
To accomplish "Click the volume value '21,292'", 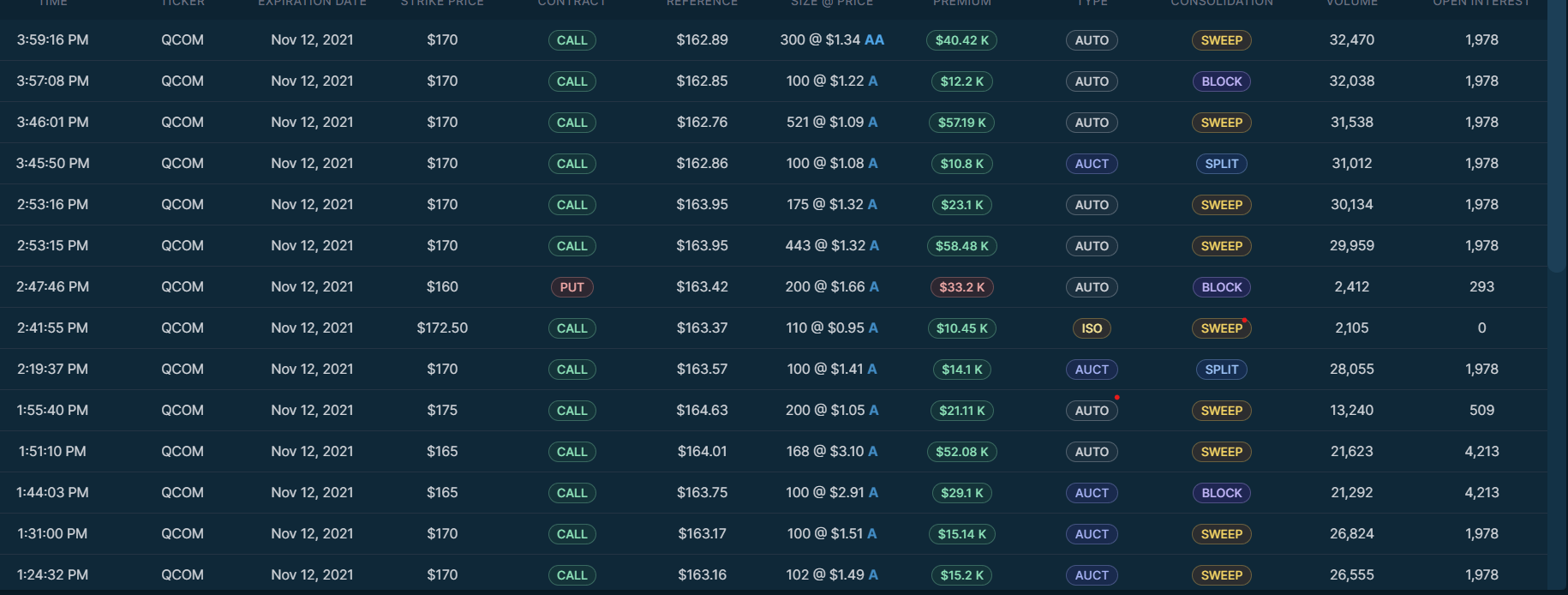I will pyautogui.click(x=1351, y=493).
